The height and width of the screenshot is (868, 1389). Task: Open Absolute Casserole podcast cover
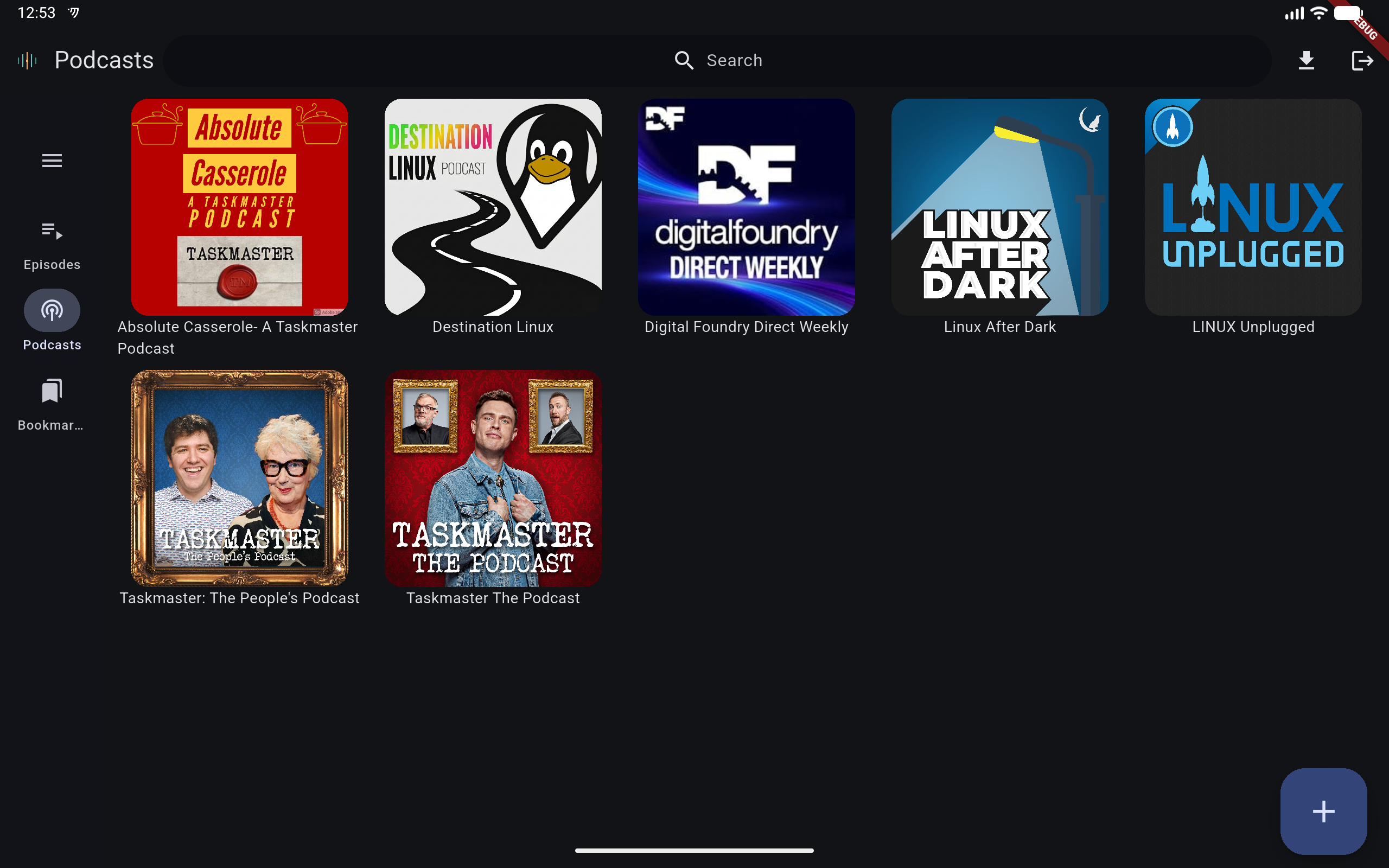[x=239, y=207]
